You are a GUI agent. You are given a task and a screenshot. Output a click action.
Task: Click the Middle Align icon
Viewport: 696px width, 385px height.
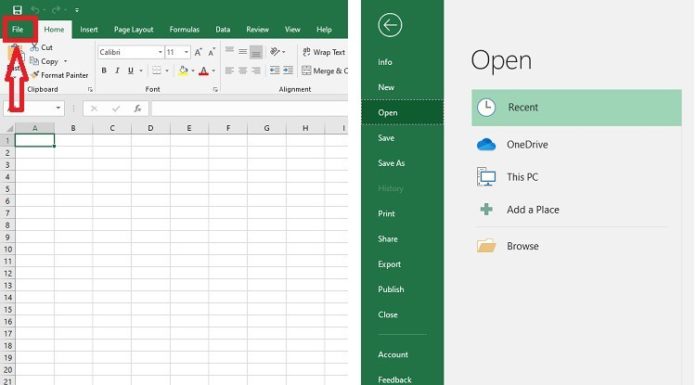[x=243, y=52]
